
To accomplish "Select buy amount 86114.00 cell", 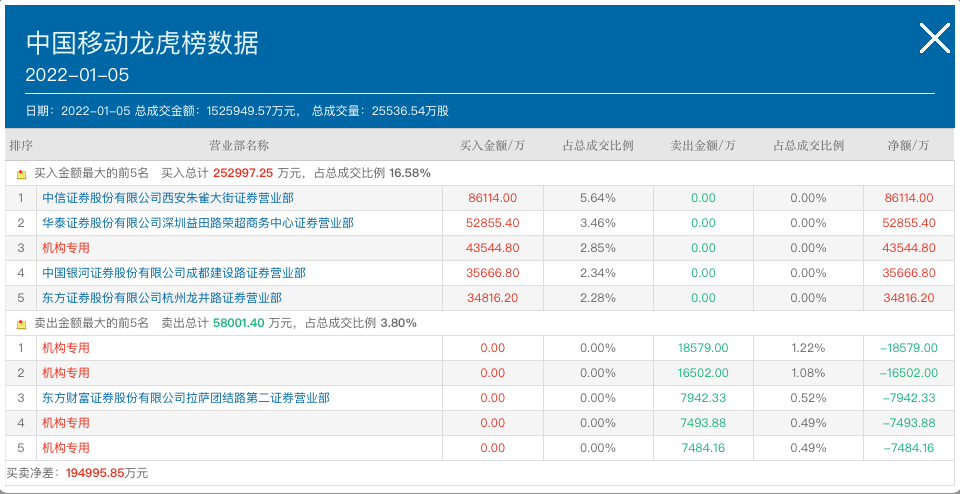I will (x=492, y=198).
